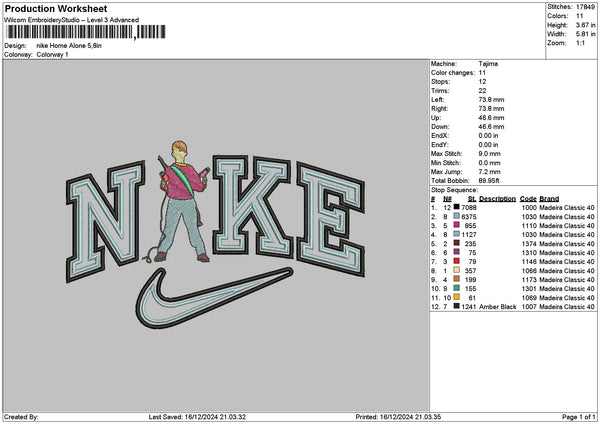This screenshot has height=424, width=600.
Task: Click the black swatch in stop 1
Action: [x=457, y=207]
